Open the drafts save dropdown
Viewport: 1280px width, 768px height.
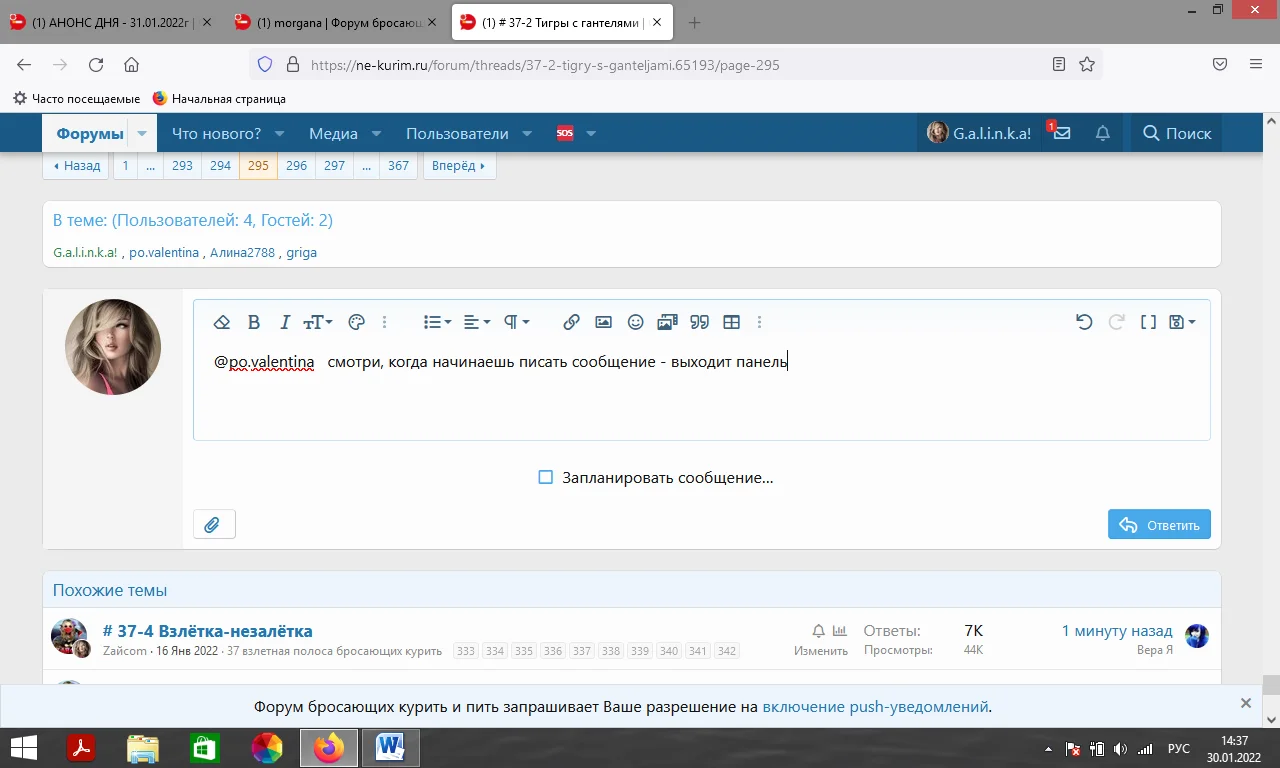coord(1182,322)
